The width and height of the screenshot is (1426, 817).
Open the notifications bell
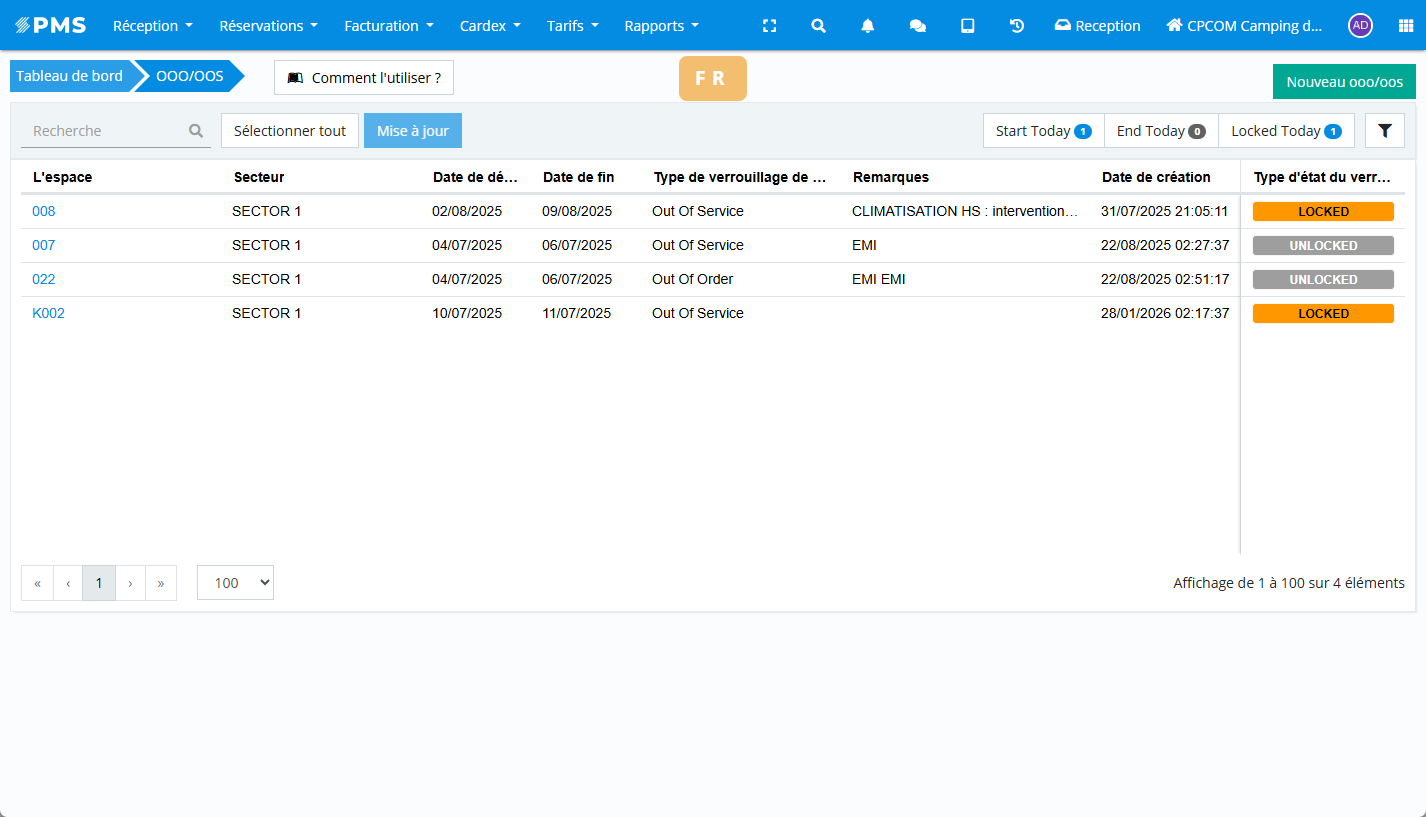click(868, 26)
